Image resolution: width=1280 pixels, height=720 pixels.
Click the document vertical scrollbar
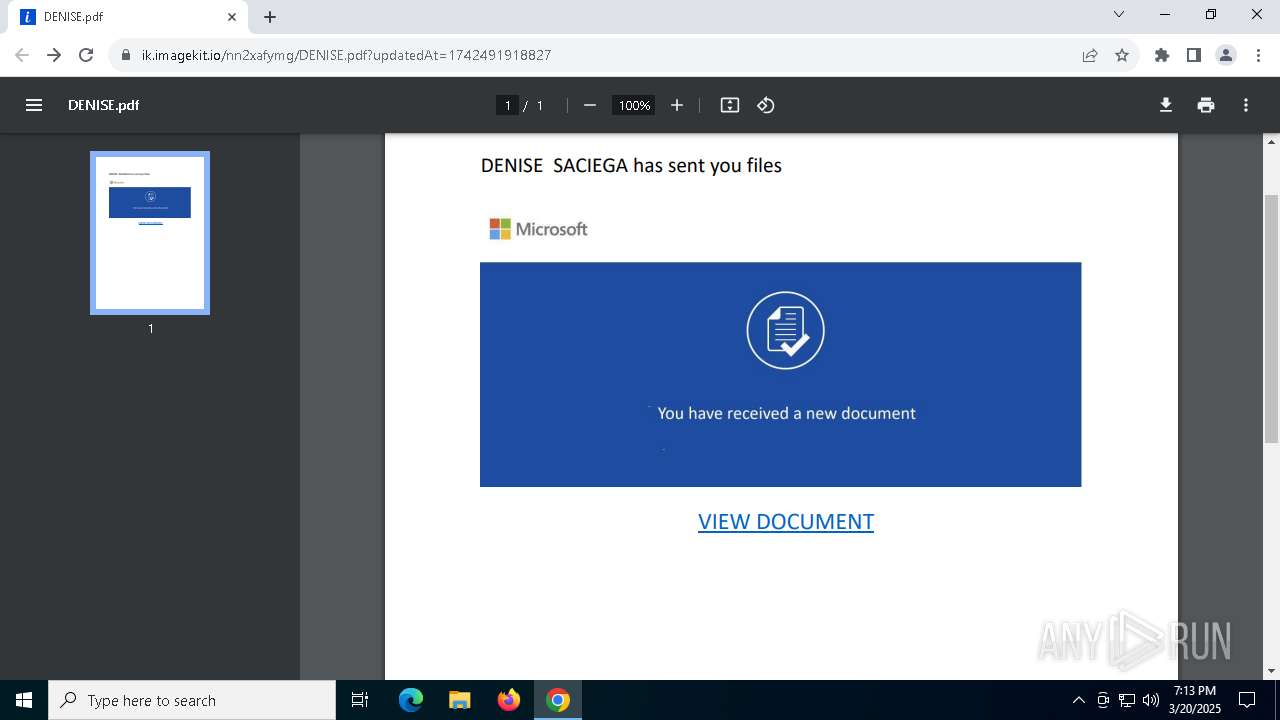[1271, 318]
